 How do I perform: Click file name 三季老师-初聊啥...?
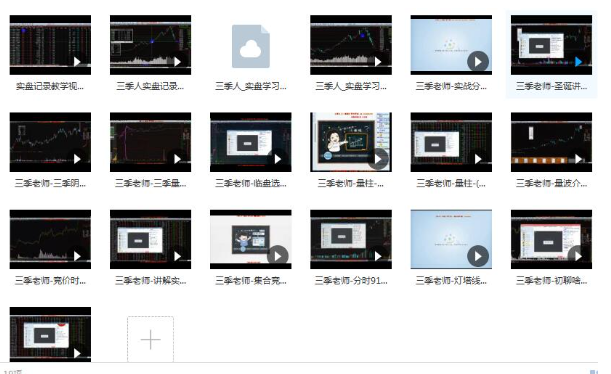pos(551,280)
